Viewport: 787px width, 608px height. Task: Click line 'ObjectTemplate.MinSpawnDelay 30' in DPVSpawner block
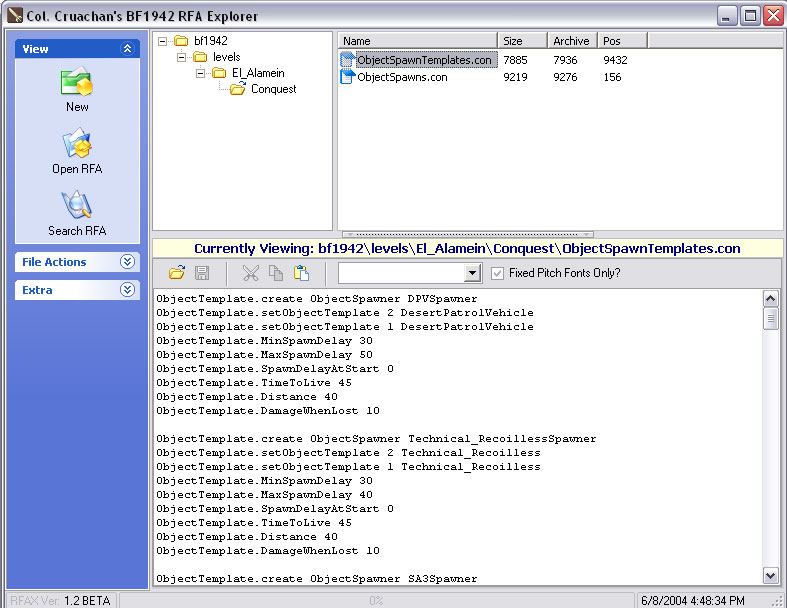[265, 340]
